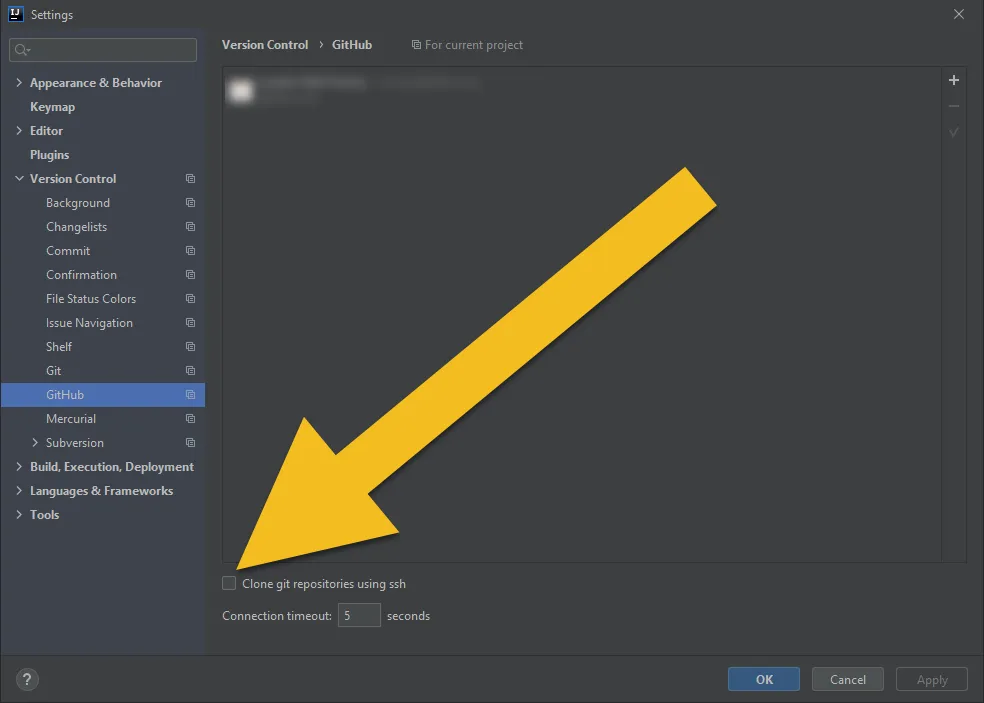The image size is (984, 703).
Task: Click project-level icon next to Git
Action: (x=190, y=371)
